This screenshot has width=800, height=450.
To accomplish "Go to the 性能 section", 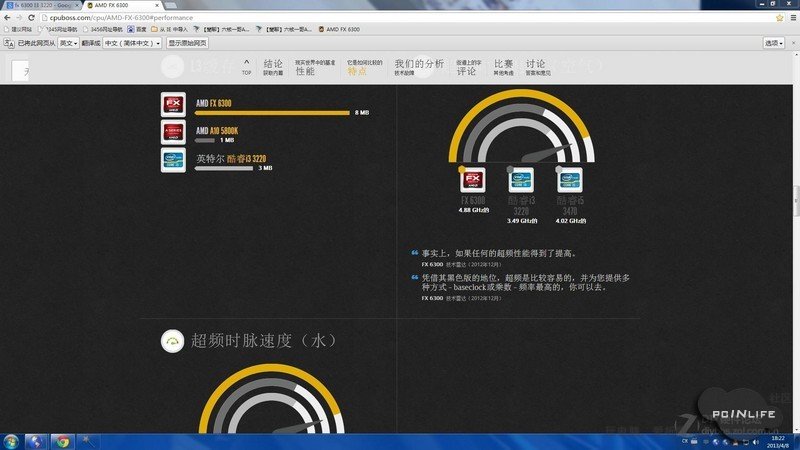I will point(315,67).
